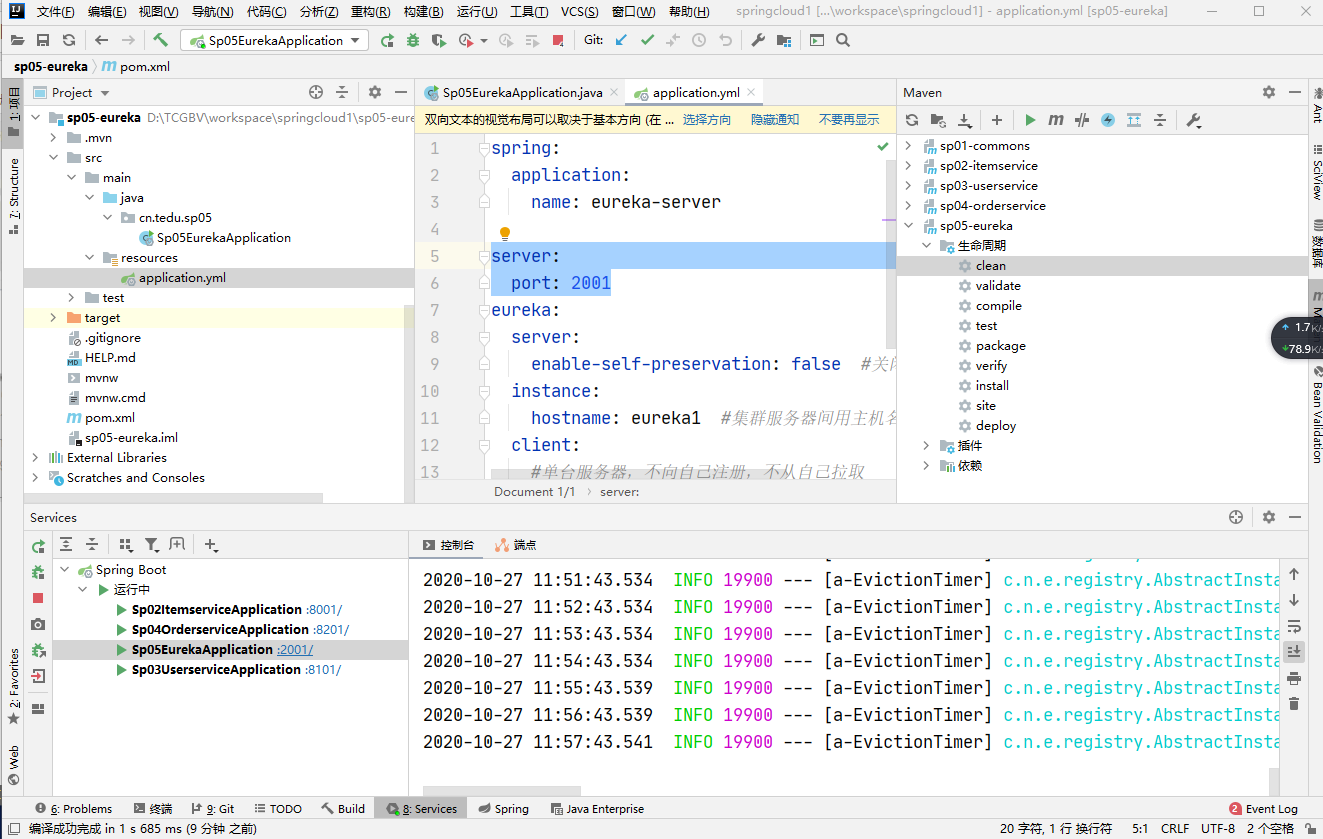Update project via blue Git arrow icon
Screen dimensions: 1323x839
(x=620, y=39)
